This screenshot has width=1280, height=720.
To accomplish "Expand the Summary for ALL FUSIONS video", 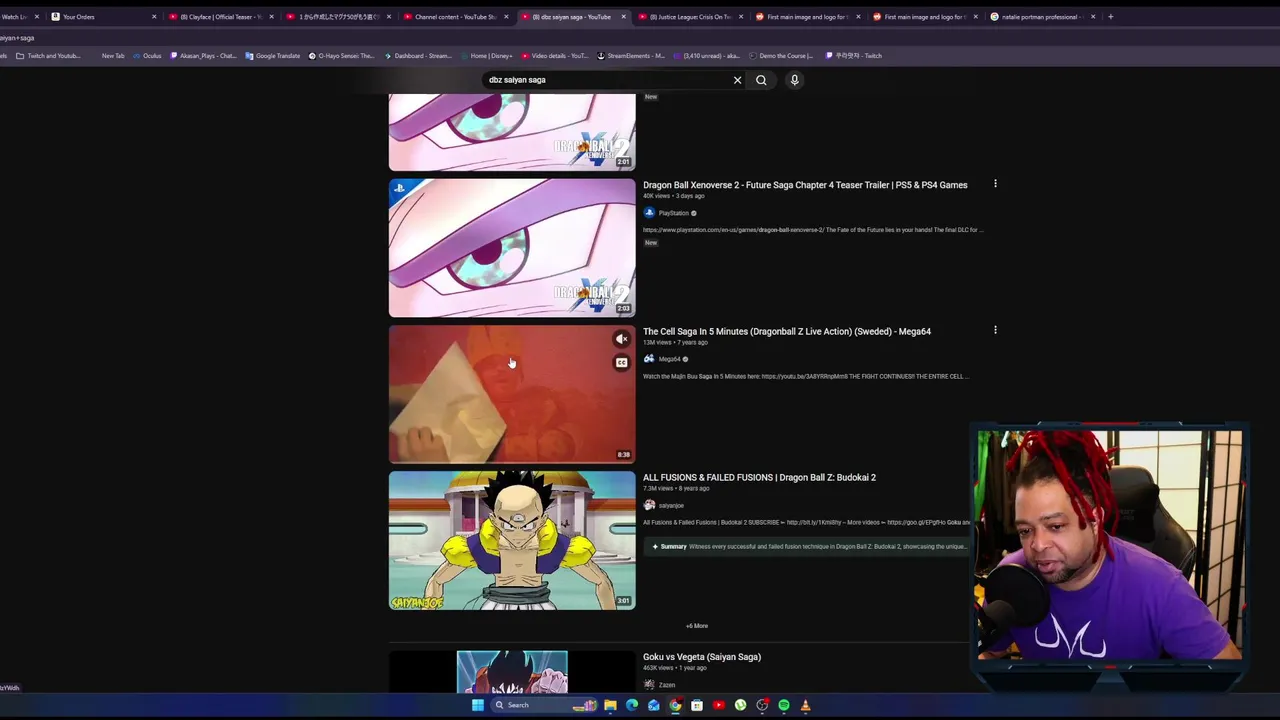I will click(805, 546).
